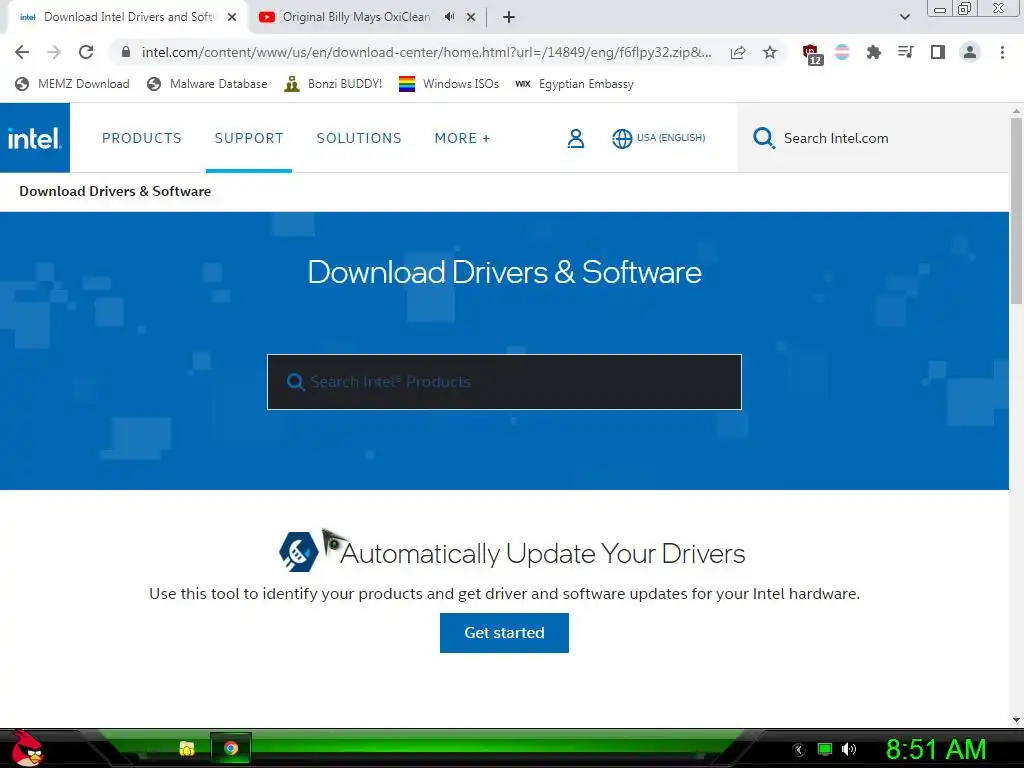Expand the MORE + menu
The image size is (1024, 768).
click(x=462, y=138)
